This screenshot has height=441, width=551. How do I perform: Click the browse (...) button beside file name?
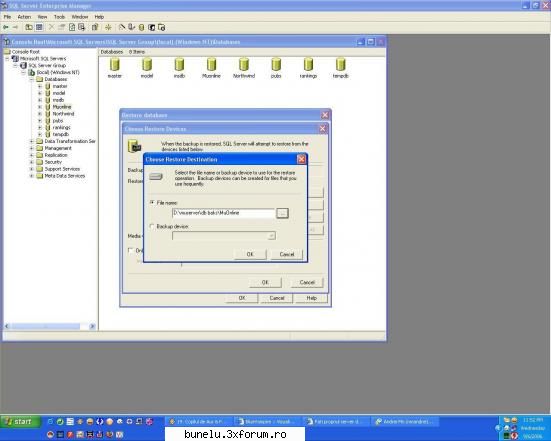(282, 213)
